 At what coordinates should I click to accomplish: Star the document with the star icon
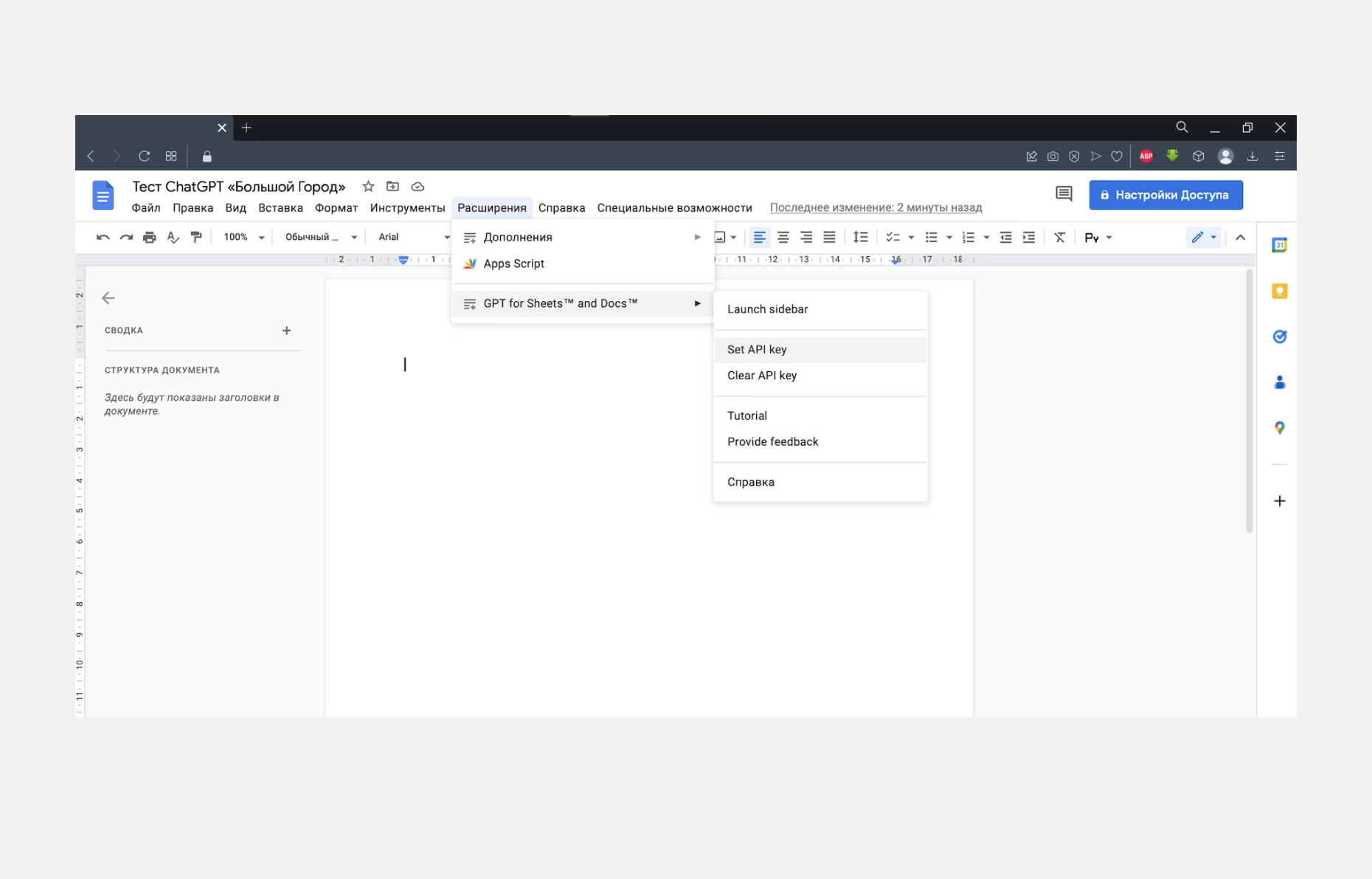click(x=368, y=187)
